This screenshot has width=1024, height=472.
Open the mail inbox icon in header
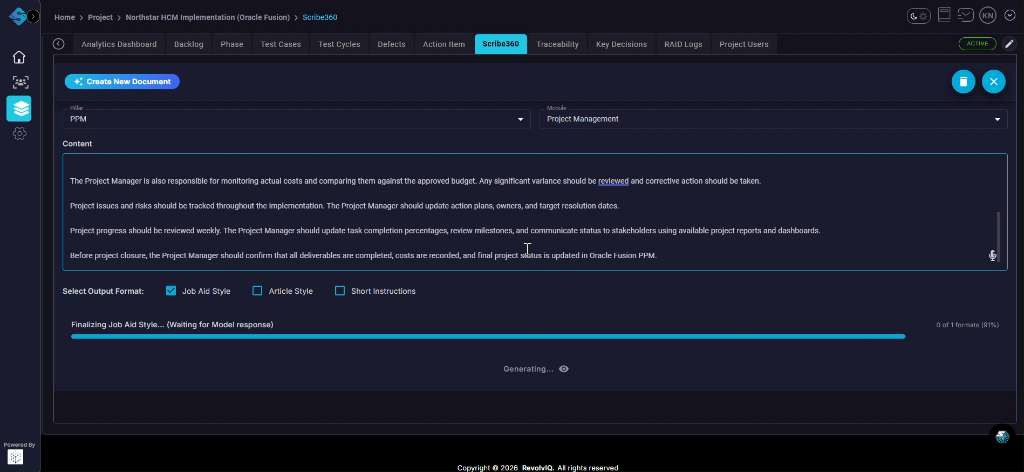coord(966,15)
